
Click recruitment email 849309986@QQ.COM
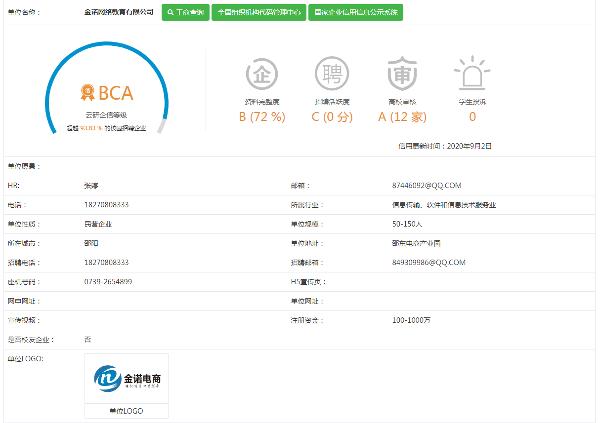430,262
